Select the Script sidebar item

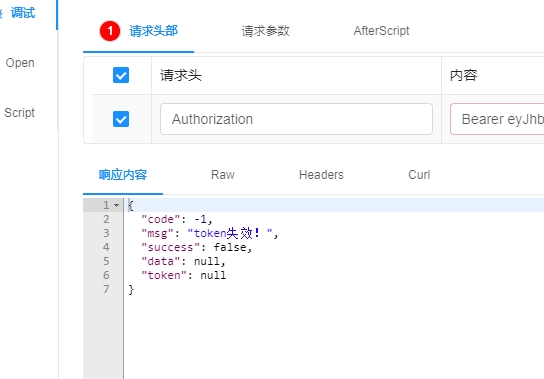(x=19, y=113)
